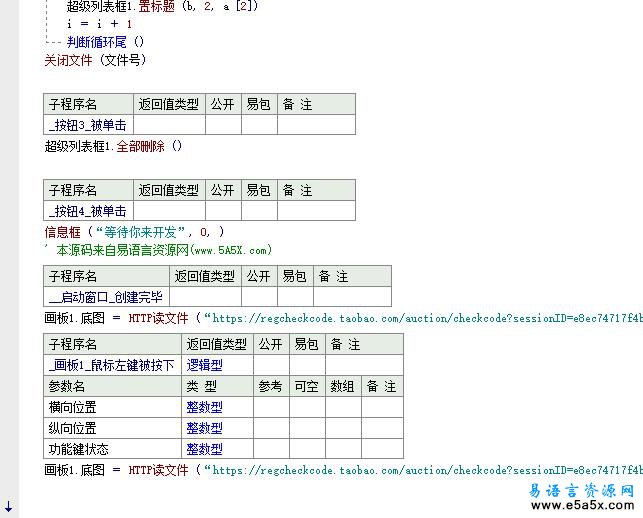Click the HTTP读文件 line under __启动窗口_创建完毕 table
Screen dimensions: 643x518
[x=343, y=318]
